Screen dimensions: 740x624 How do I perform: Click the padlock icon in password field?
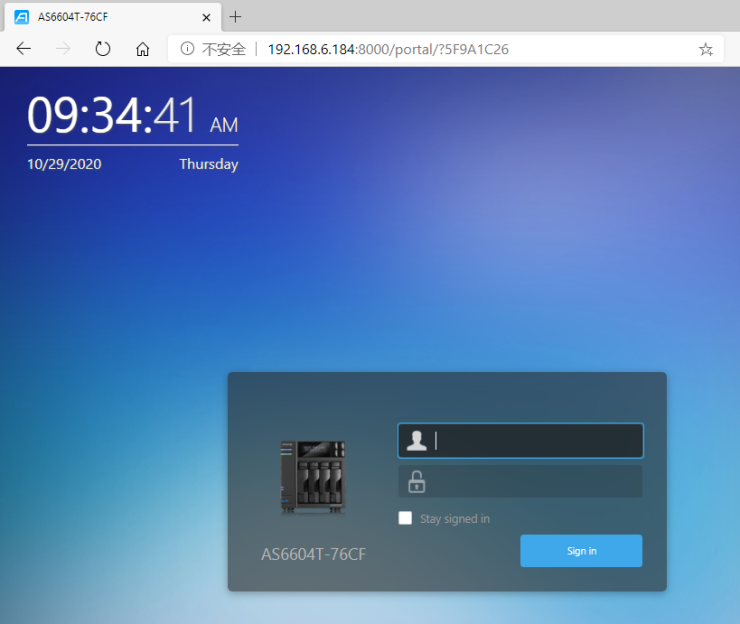416,481
